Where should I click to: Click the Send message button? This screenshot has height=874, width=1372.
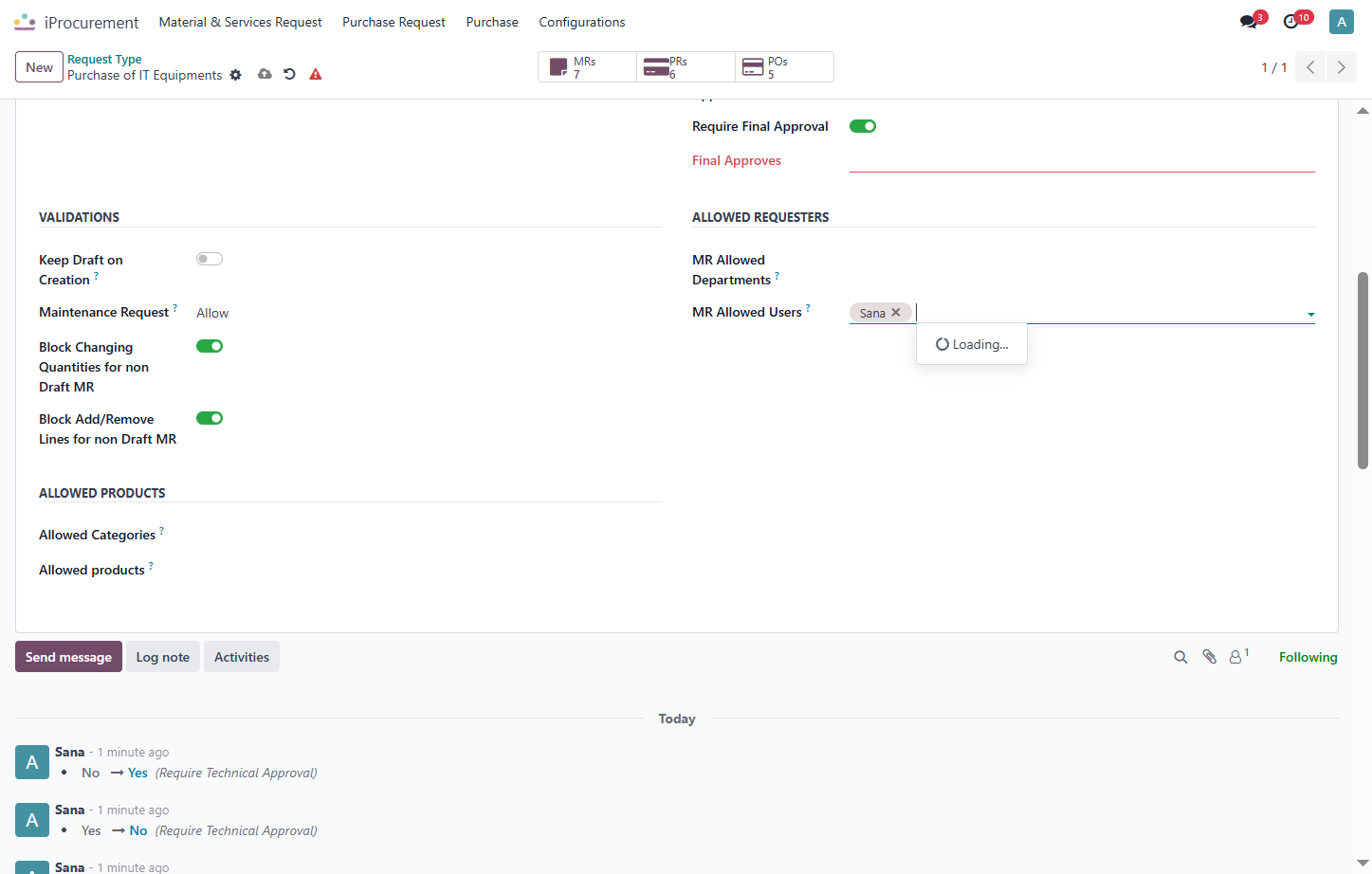[x=68, y=657]
